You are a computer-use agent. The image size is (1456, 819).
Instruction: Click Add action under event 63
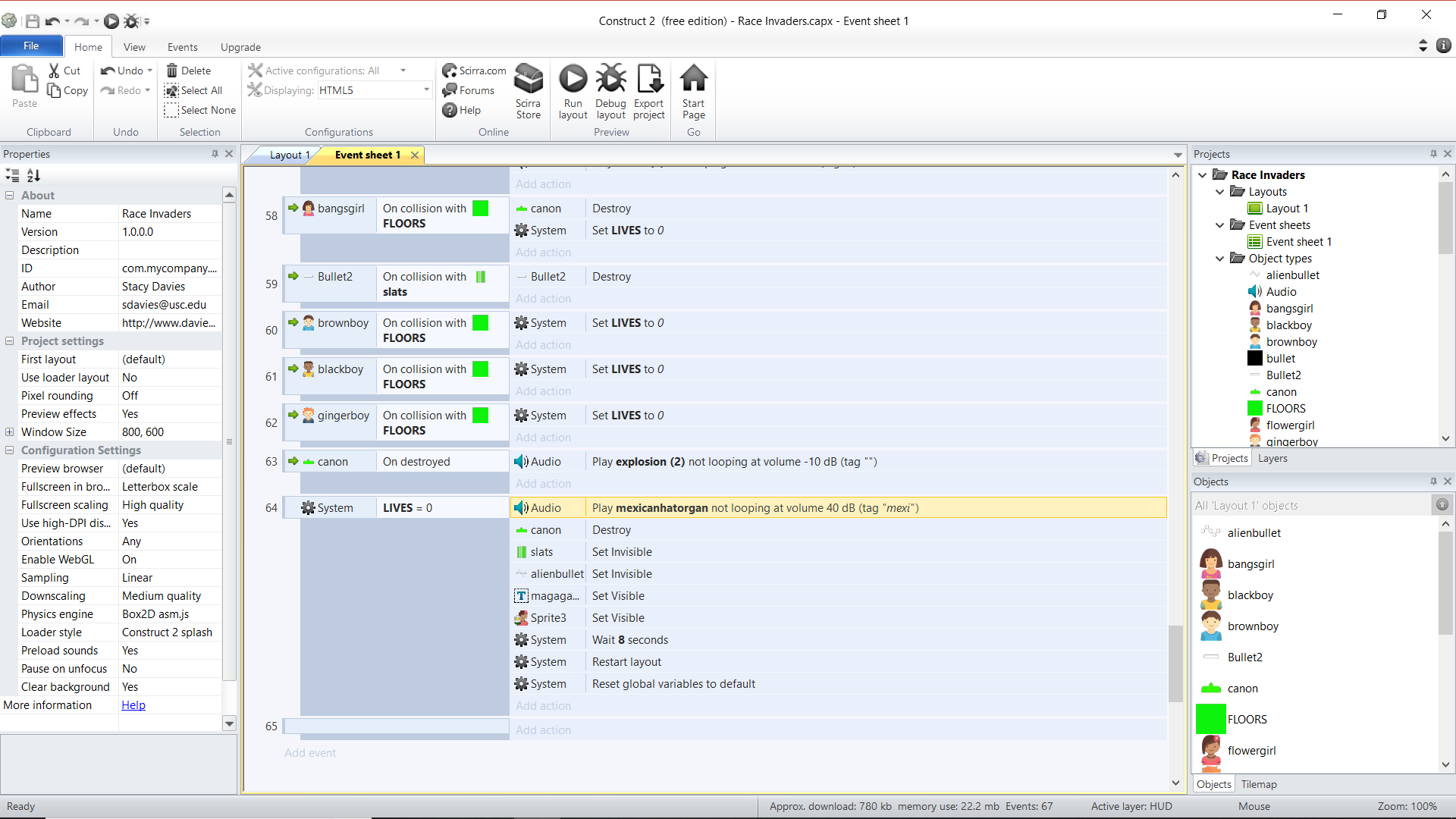544,484
